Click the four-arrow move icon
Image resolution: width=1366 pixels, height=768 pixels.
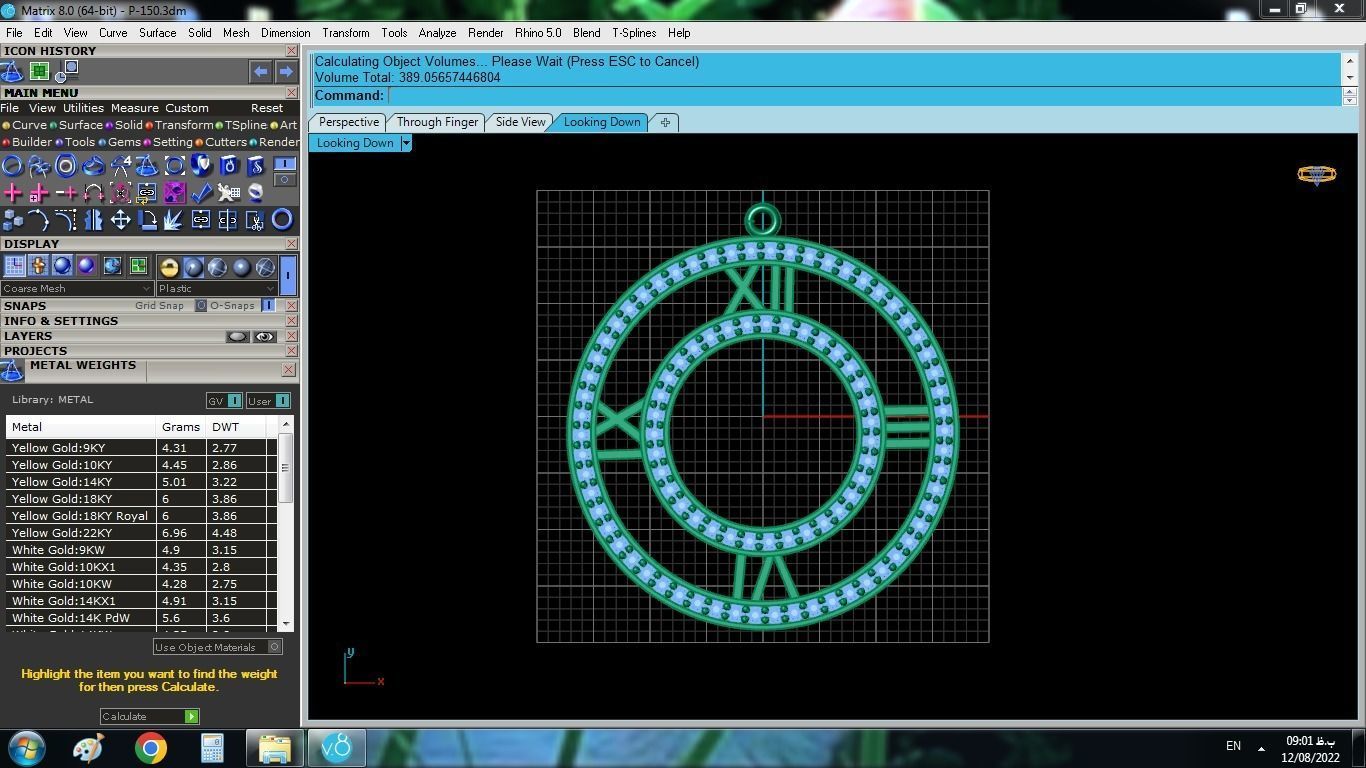point(120,220)
